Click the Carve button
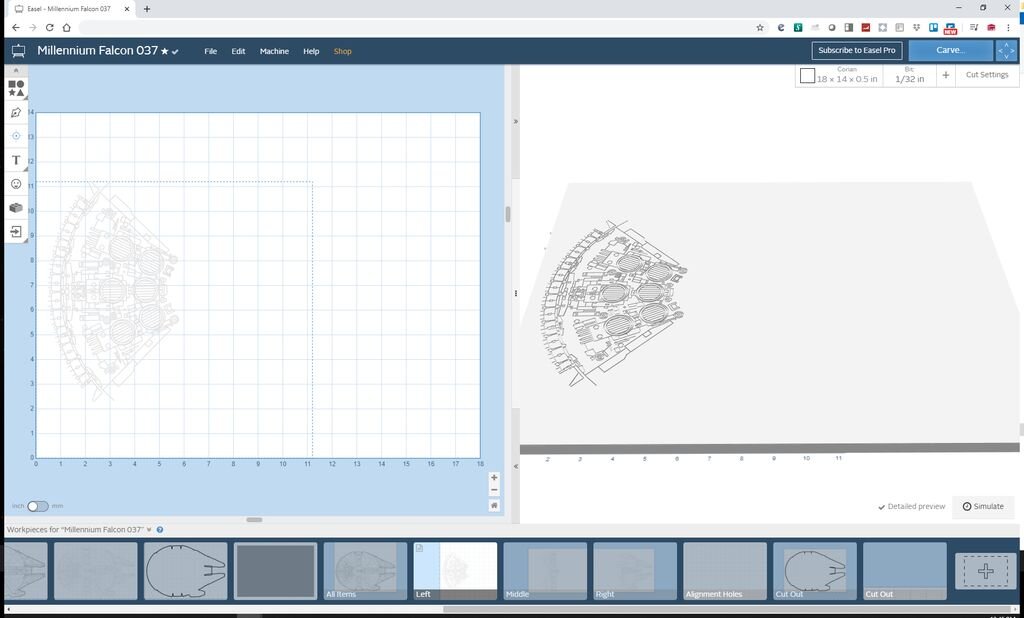The image size is (1024, 618). [951, 50]
